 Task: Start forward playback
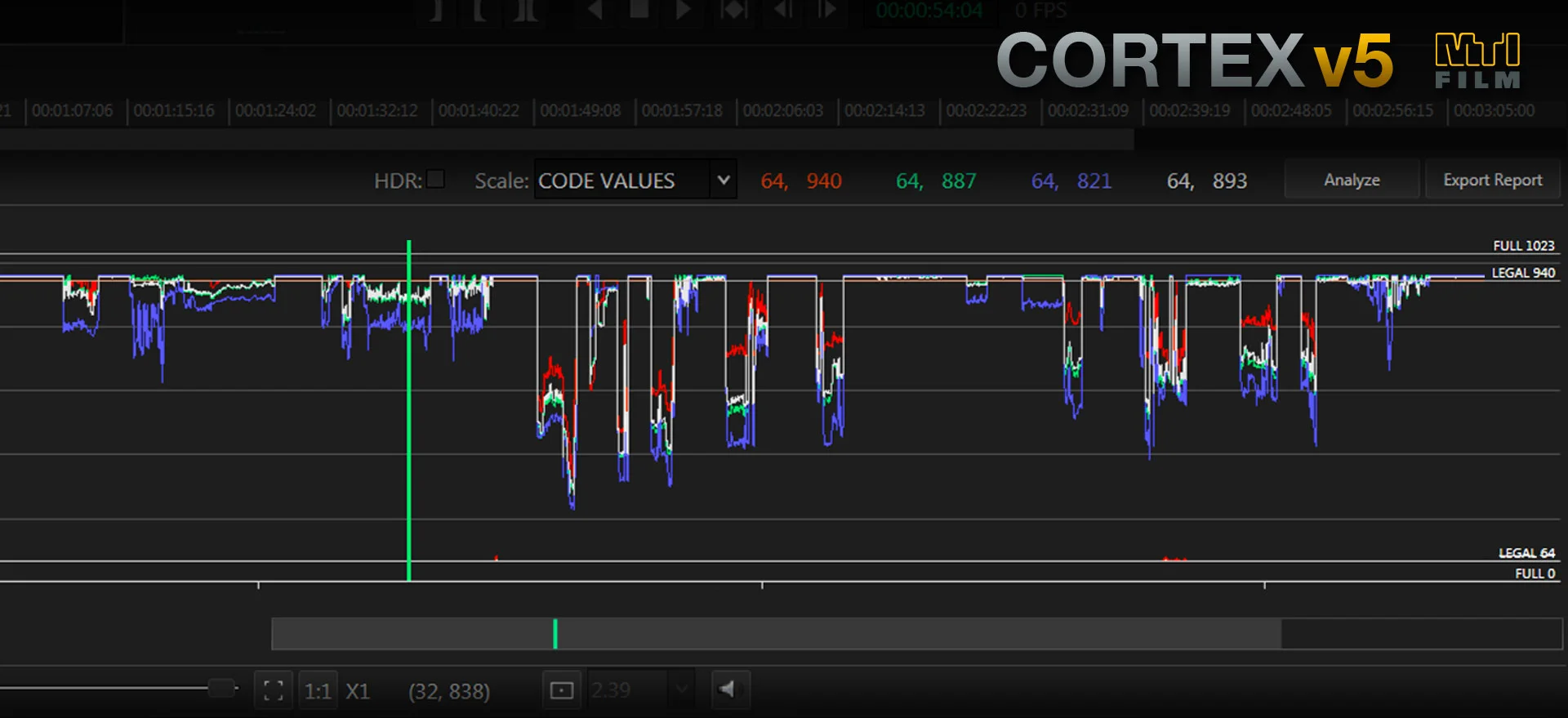pos(684,10)
